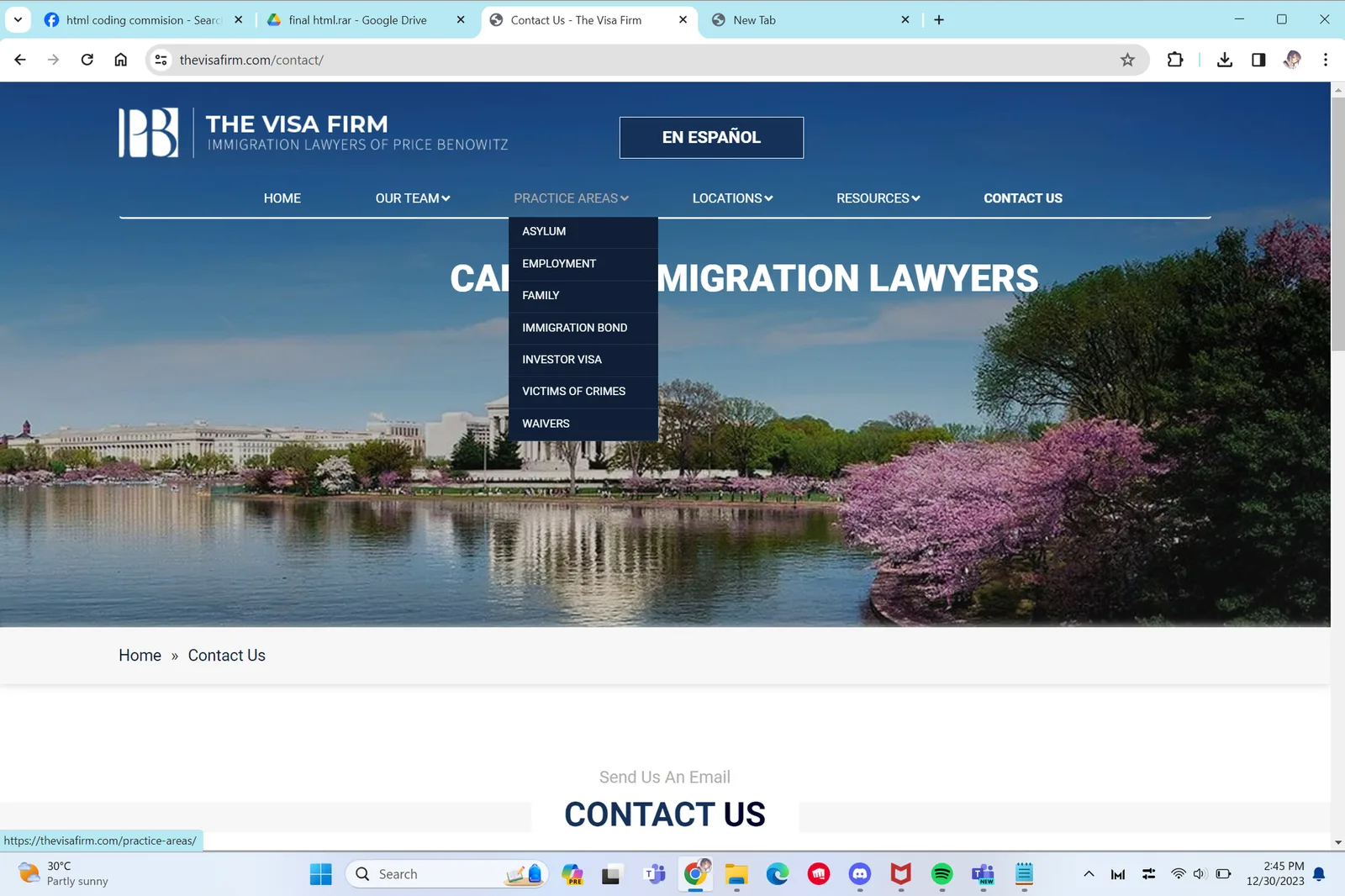The height and width of the screenshot is (896, 1345).
Task: Open the volume speaker icon
Action: click(1200, 874)
